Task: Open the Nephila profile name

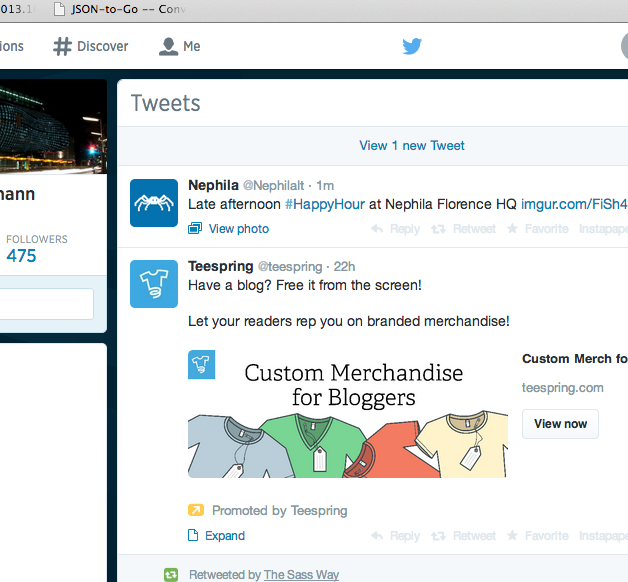Action: pos(213,185)
